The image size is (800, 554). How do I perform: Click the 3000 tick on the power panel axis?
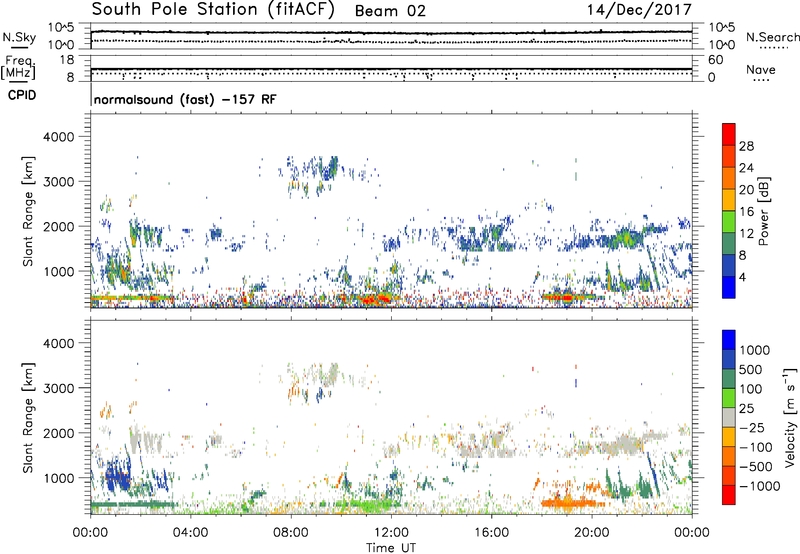pos(58,182)
